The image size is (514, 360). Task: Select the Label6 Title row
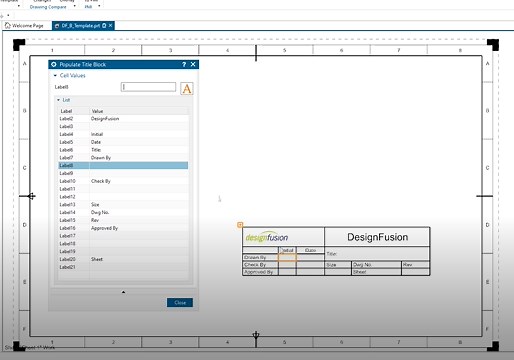(x=123, y=150)
